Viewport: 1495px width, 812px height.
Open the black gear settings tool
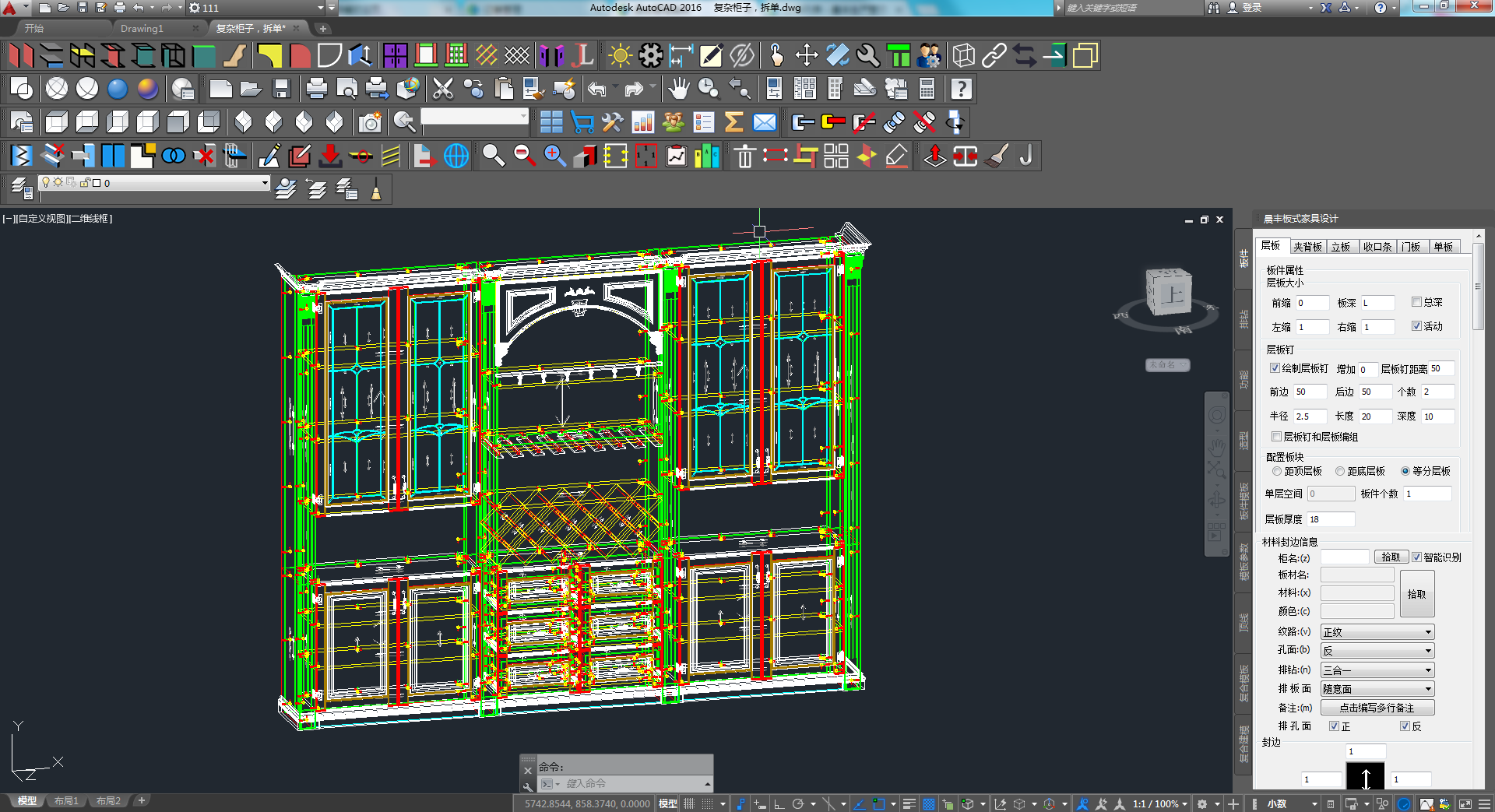coord(650,55)
